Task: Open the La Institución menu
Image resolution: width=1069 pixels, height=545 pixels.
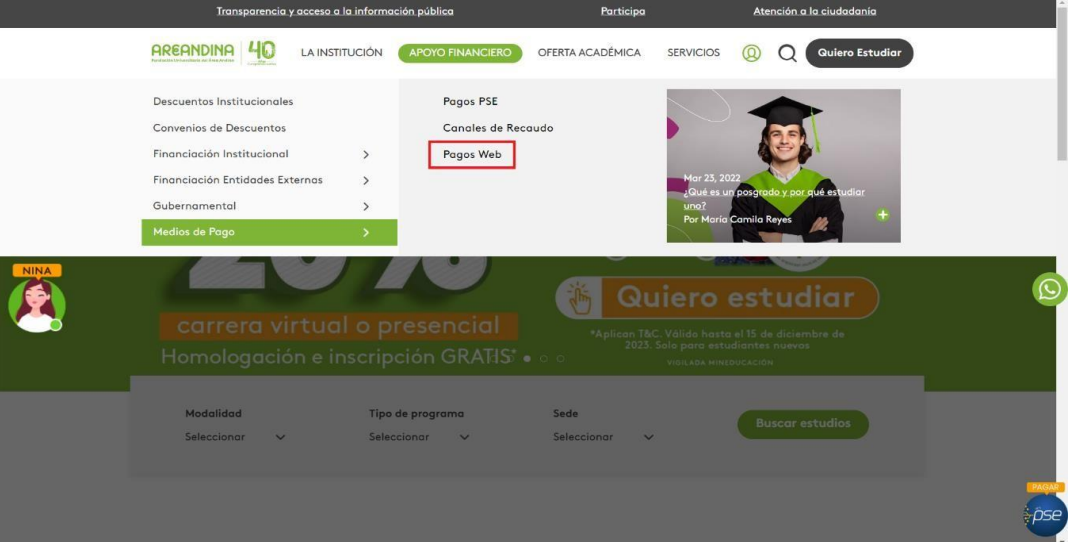Action: (x=341, y=53)
